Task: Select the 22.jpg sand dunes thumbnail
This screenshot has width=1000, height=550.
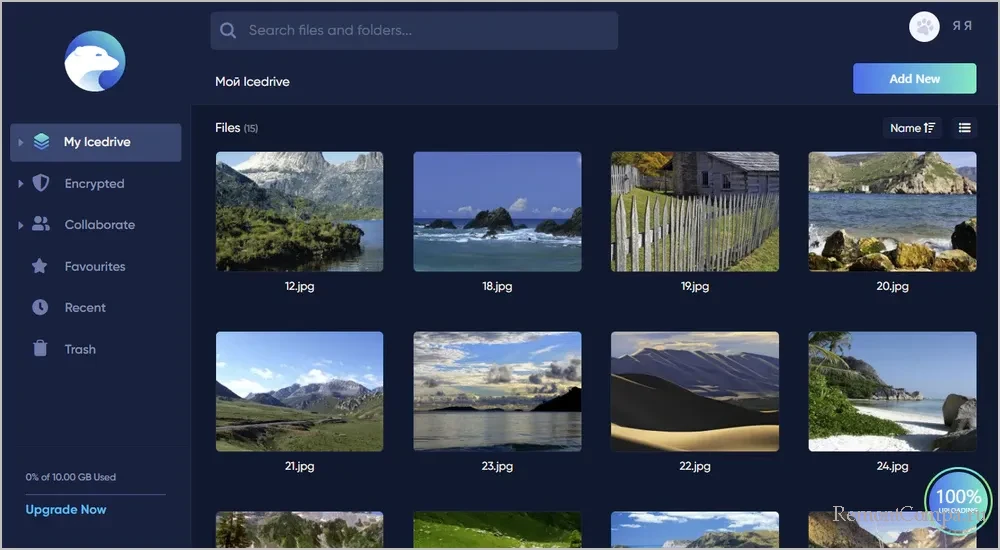Action: [x=694, y=391]
